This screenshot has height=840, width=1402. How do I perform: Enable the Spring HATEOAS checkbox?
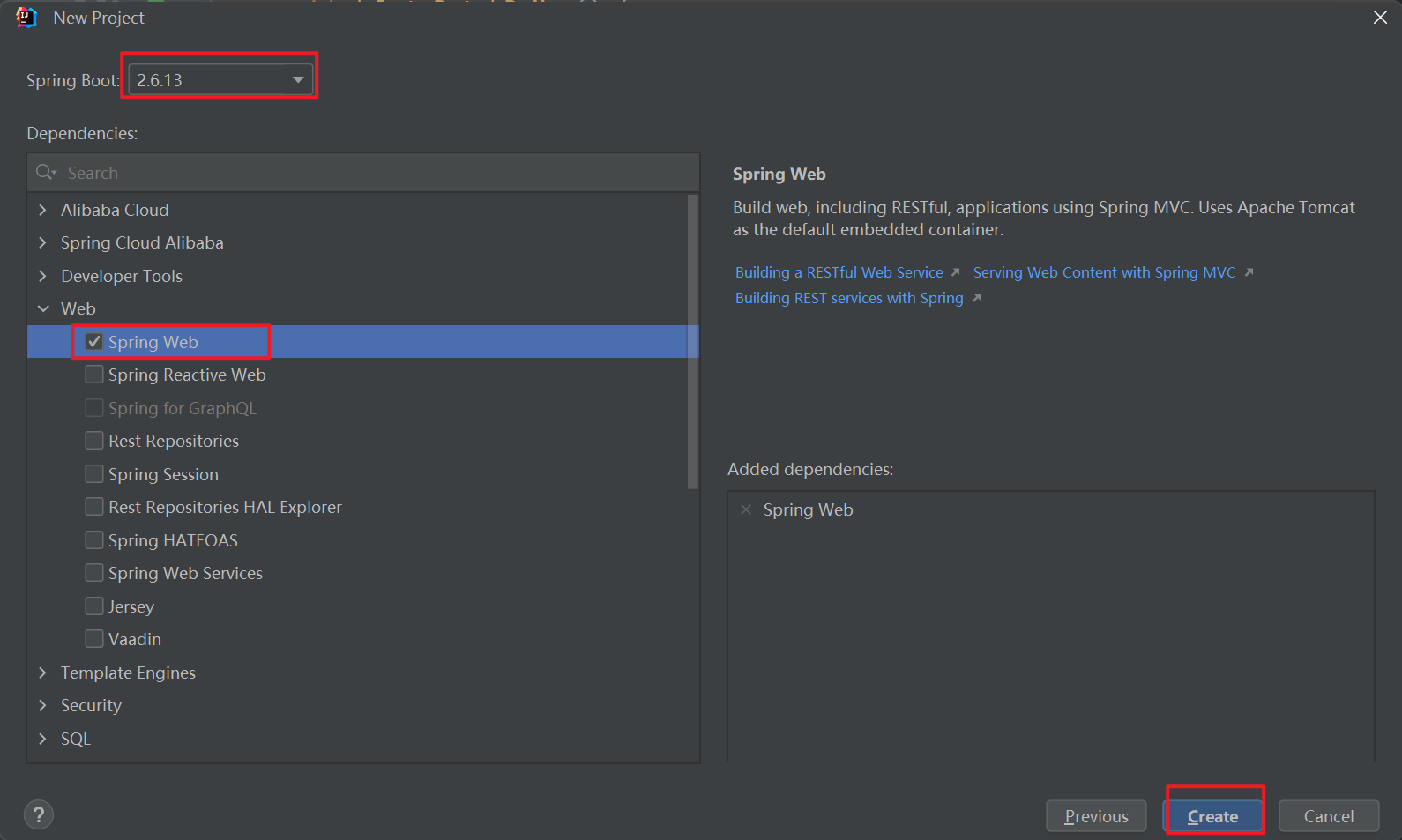click(94, 540)
